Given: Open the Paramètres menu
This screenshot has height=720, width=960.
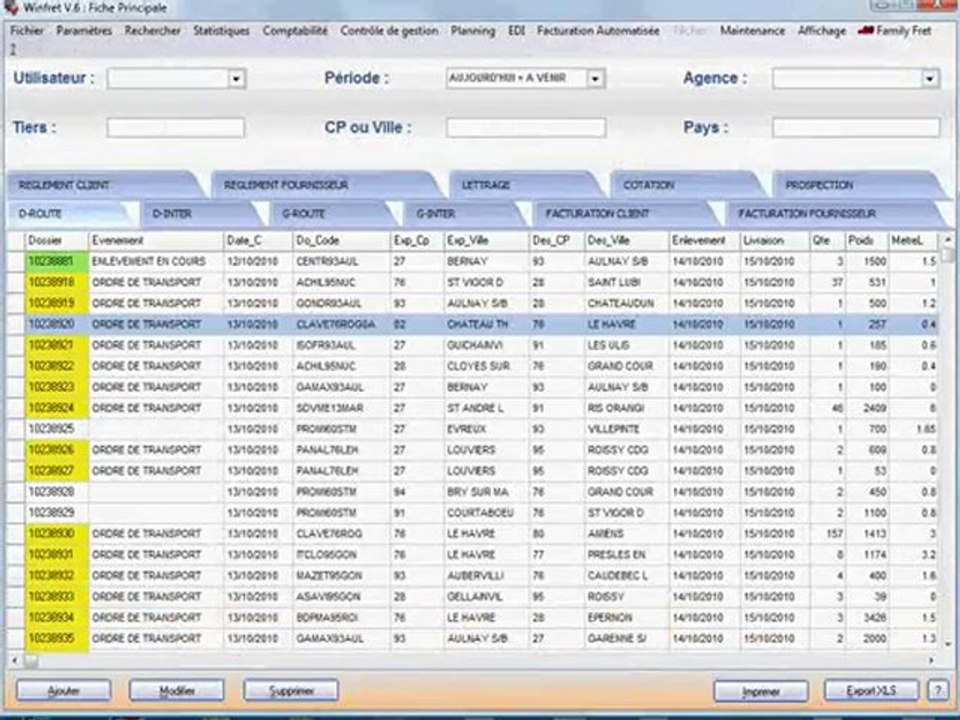Looking at the screenshot, I should point(84,30).
